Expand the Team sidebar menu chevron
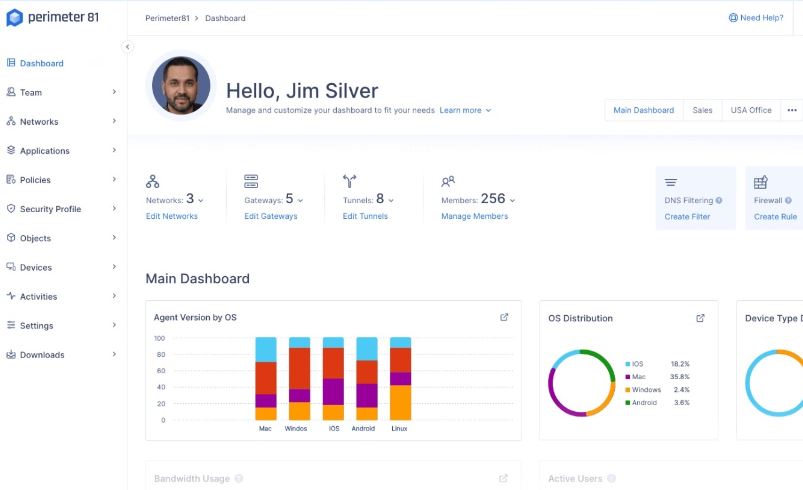Image resolution: width=803 pixels, height=490 pixels. click(114, 92)
